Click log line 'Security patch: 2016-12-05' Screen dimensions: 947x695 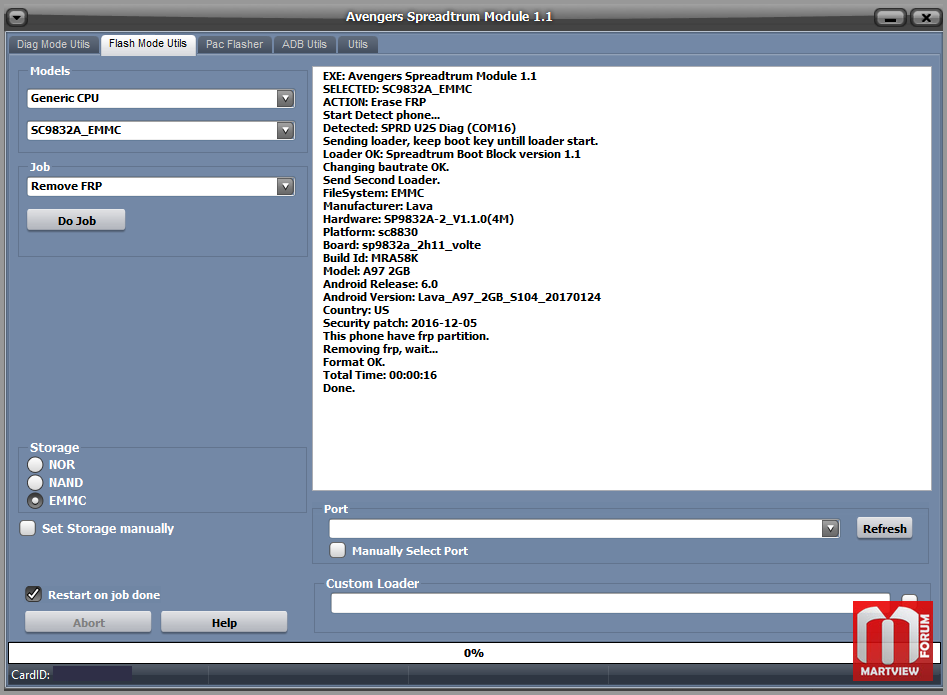tap(400, 323)
